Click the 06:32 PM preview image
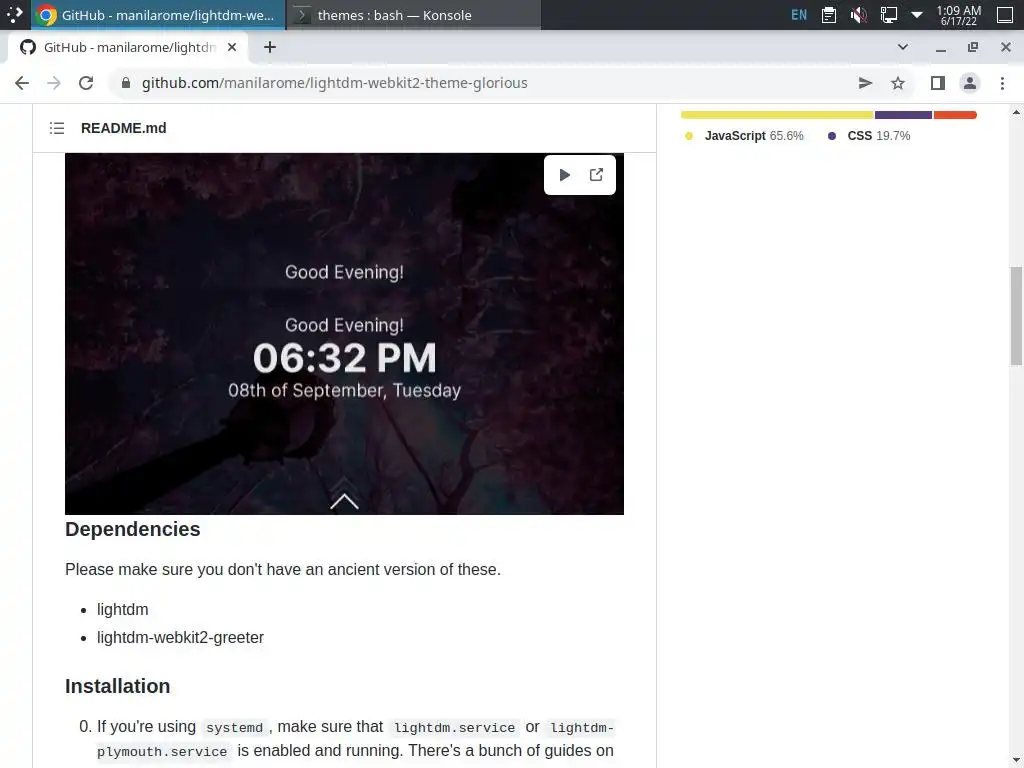 [344, 334]
